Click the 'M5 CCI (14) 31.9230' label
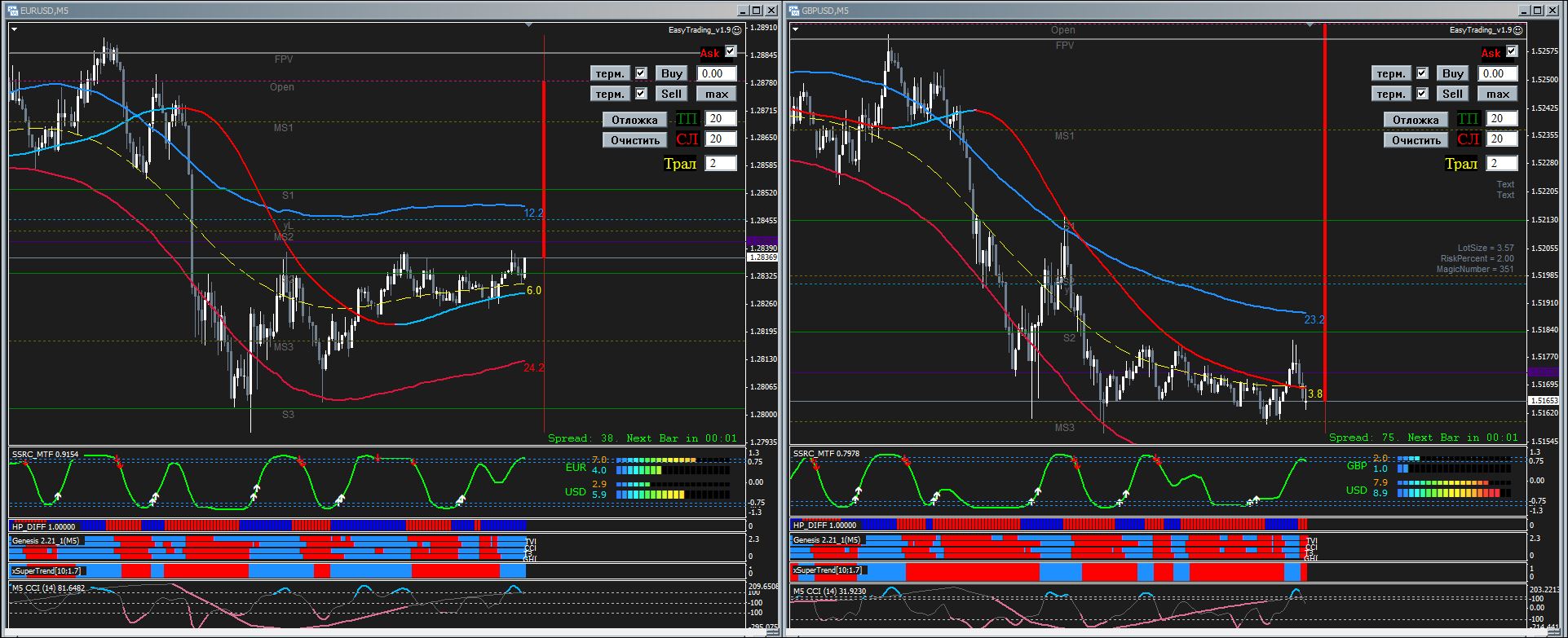1568x638 pixels. pos(830,592)
